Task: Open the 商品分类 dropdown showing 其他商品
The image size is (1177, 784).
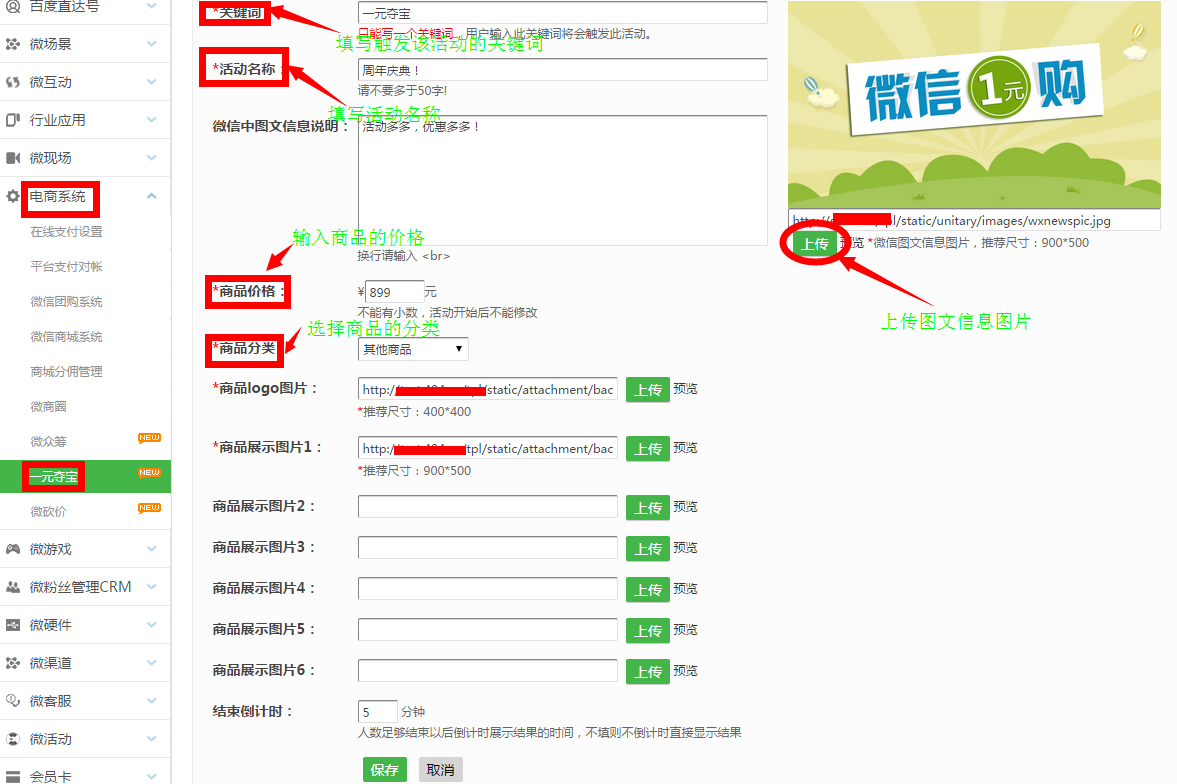Action: coord(413,349)
